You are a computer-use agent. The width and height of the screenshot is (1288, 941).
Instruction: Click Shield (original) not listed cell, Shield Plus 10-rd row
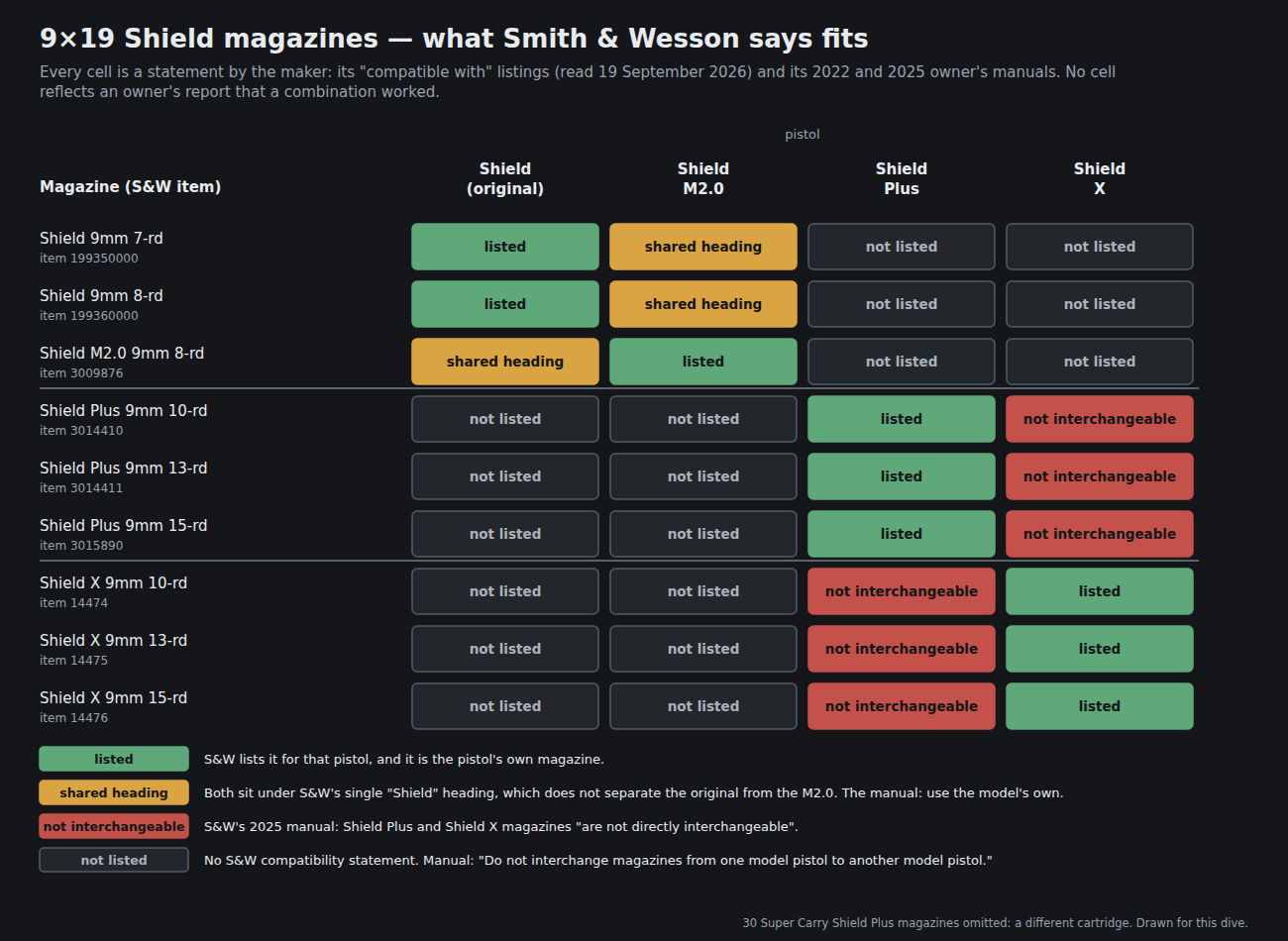tap(505, 419)
